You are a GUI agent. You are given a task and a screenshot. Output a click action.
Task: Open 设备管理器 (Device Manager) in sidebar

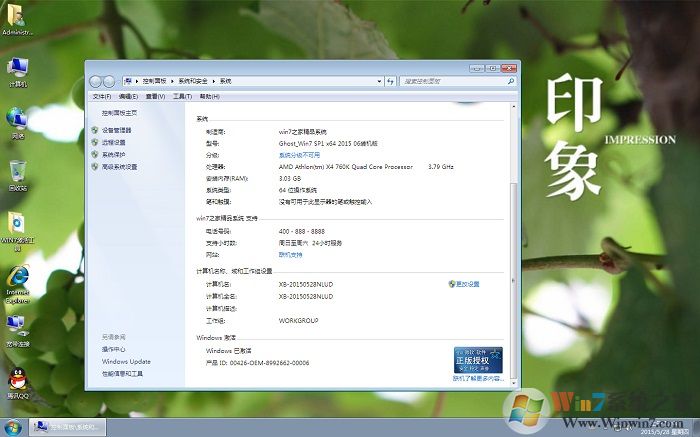(116, 130)
